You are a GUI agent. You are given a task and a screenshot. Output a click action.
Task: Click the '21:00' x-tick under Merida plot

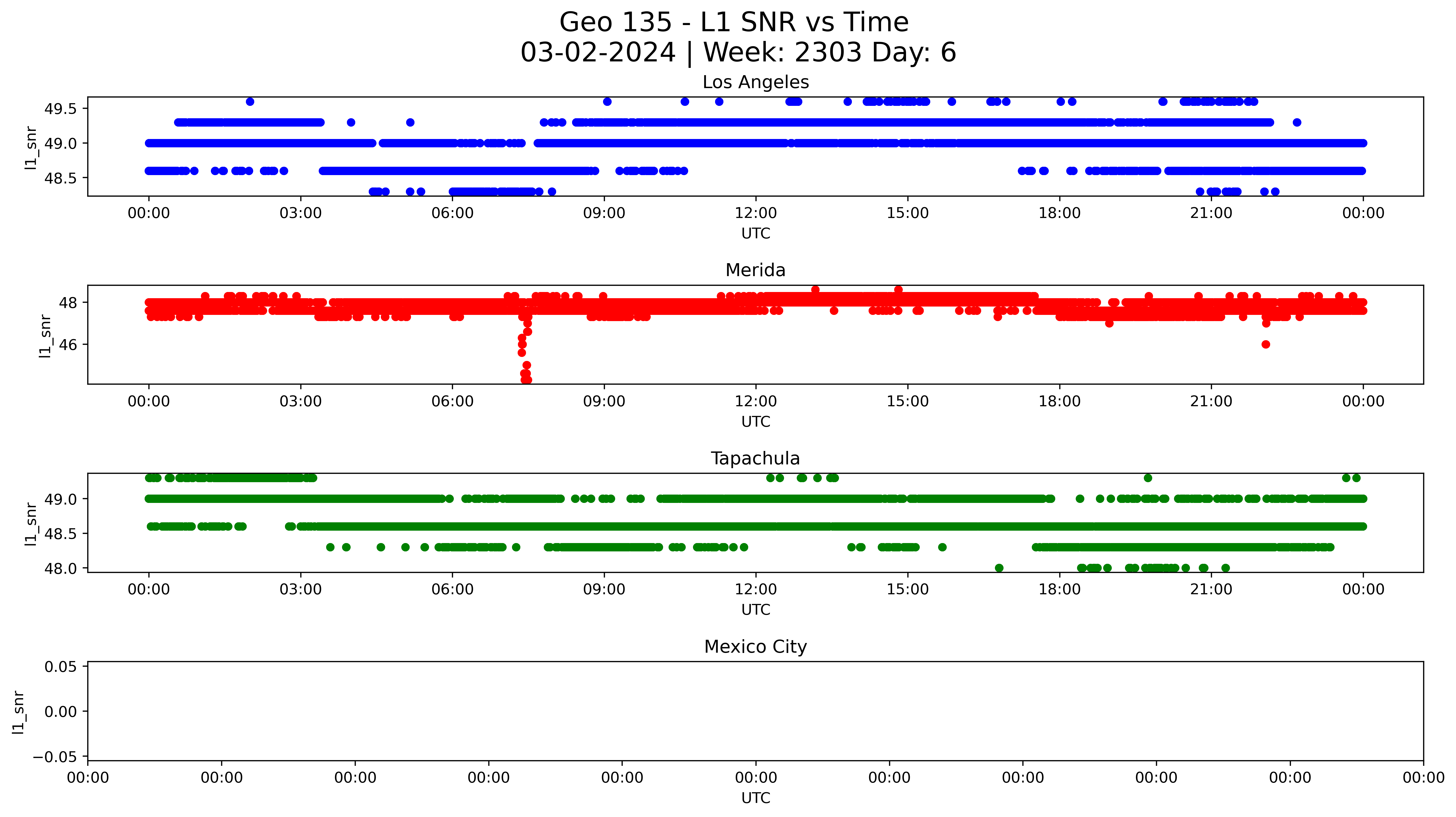1211,401
